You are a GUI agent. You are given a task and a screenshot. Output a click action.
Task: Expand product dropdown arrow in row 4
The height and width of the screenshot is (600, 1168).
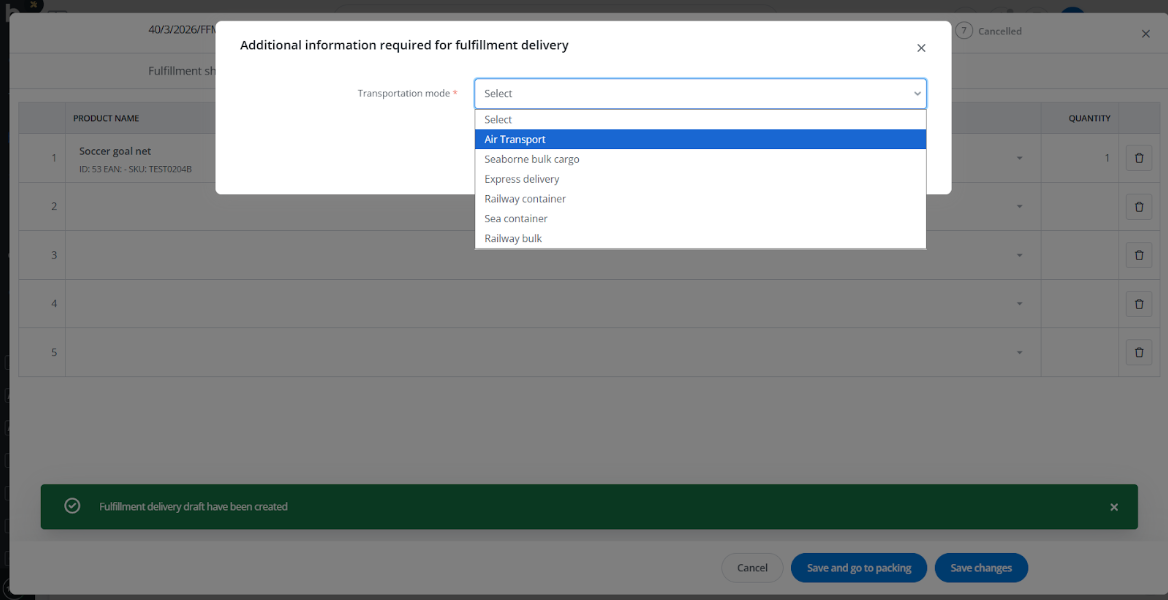(1019, 304)
